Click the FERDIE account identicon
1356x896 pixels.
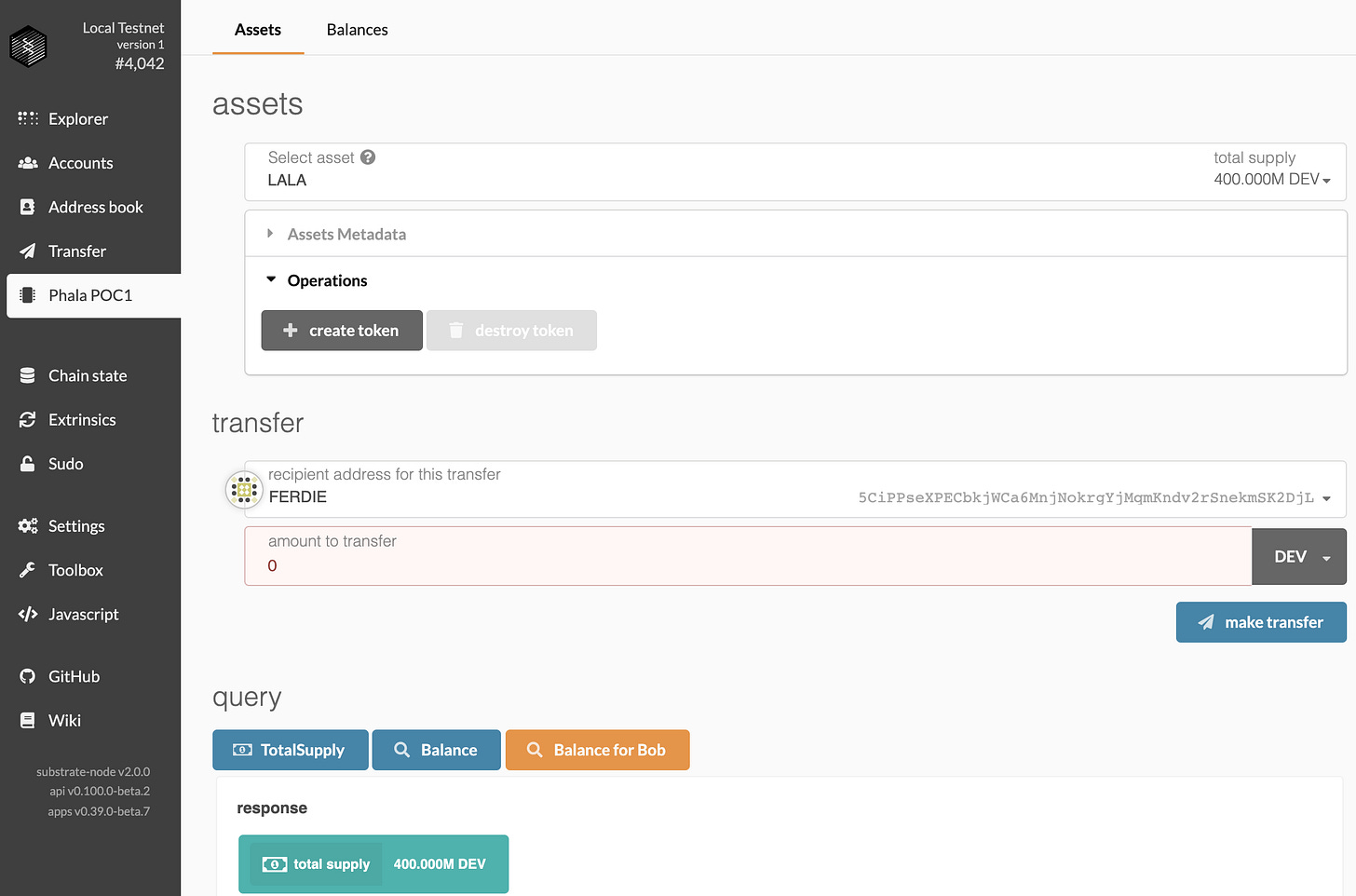(244, 489)
